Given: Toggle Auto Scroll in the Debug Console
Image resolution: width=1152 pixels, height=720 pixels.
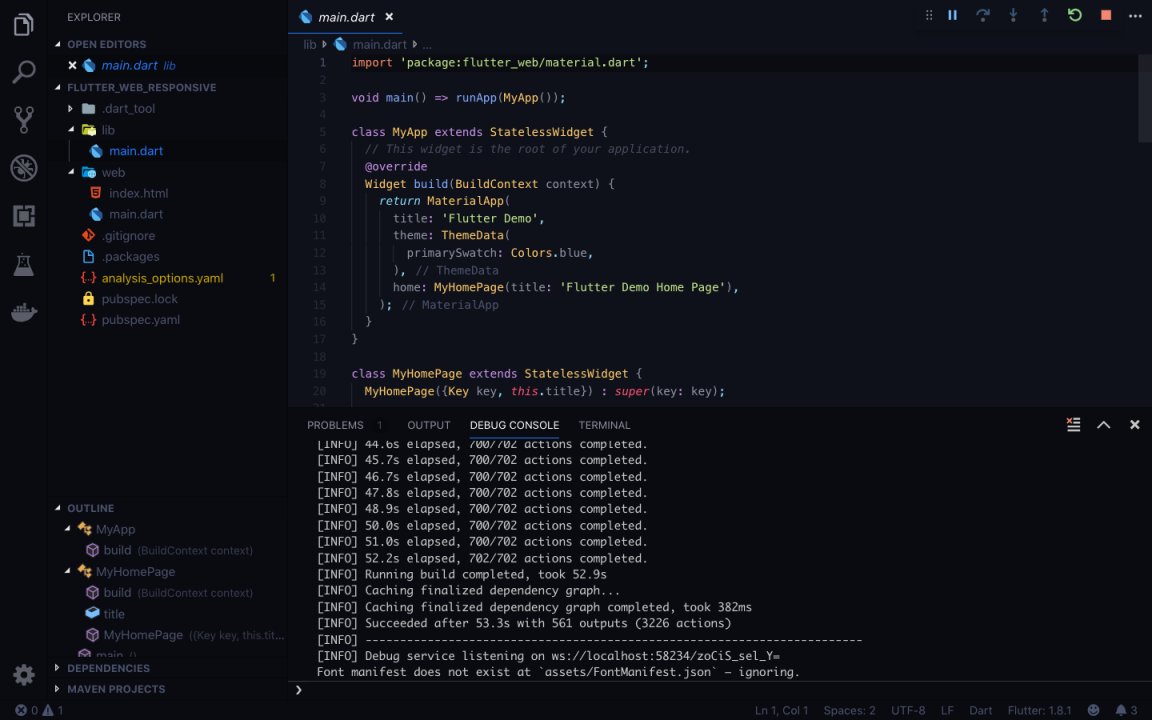Looking at the screenshot, I should [1073, 424].
